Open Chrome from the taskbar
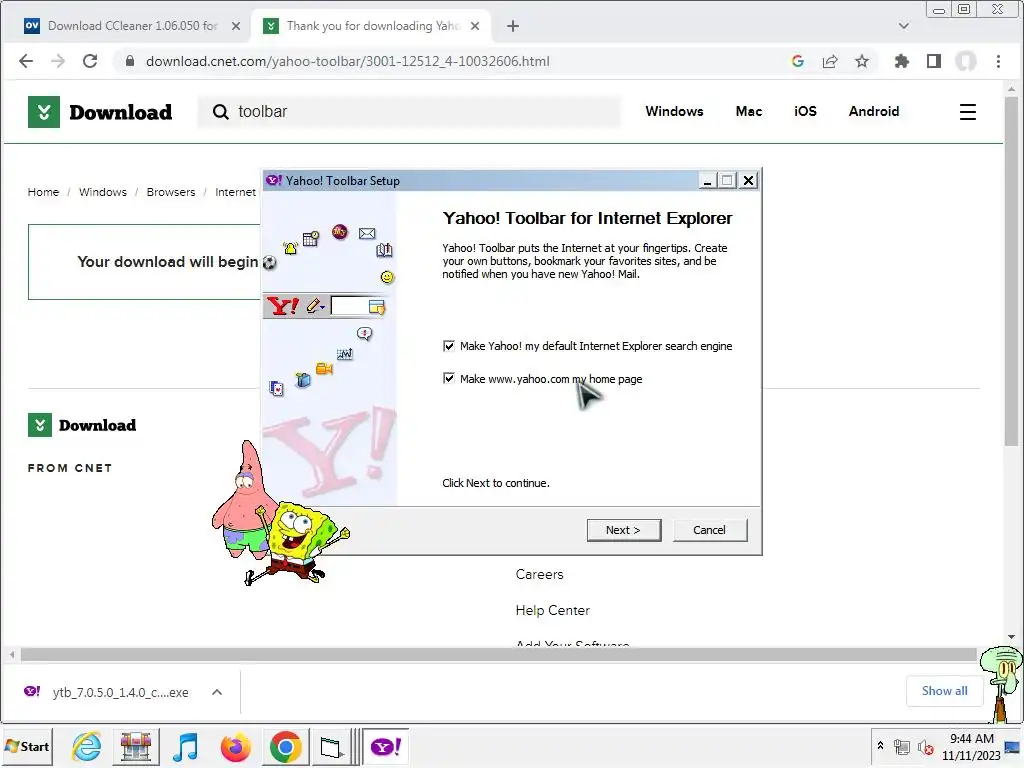 point(285,746)
